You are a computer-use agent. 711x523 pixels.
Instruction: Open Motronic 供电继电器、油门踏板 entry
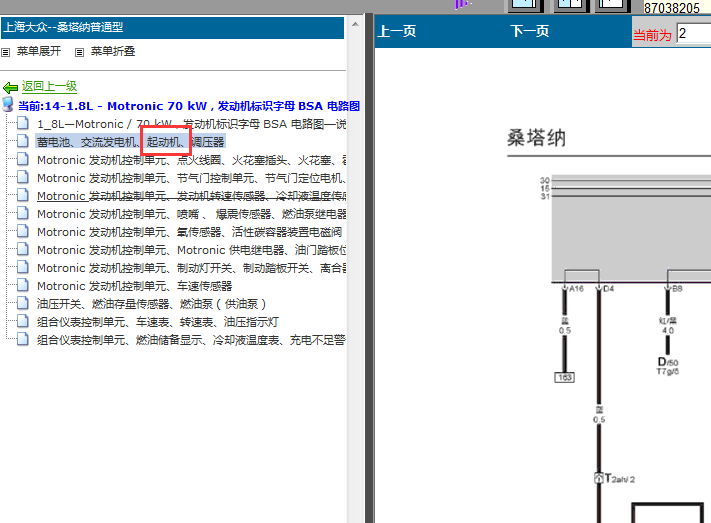tap(191, 250)
